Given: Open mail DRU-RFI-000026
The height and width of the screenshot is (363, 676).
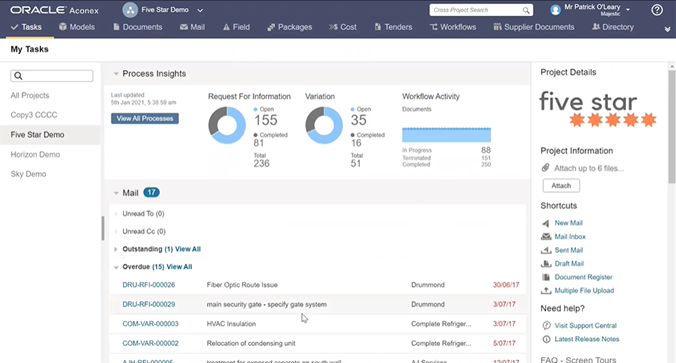Looking at the screenshot, I should 149,285.
